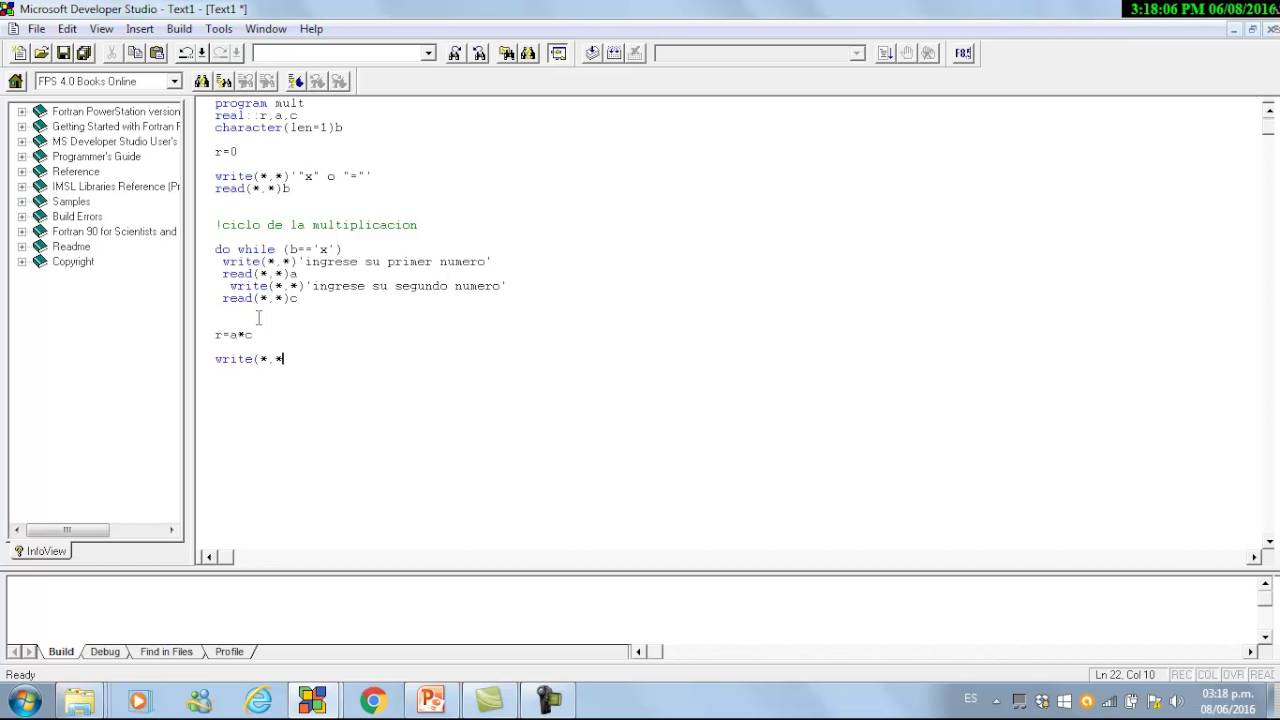Image resolution: width=1280 pixels, height=720 pixels.
Task: Click the InfoView Home house icon
Action: [16, 81]
